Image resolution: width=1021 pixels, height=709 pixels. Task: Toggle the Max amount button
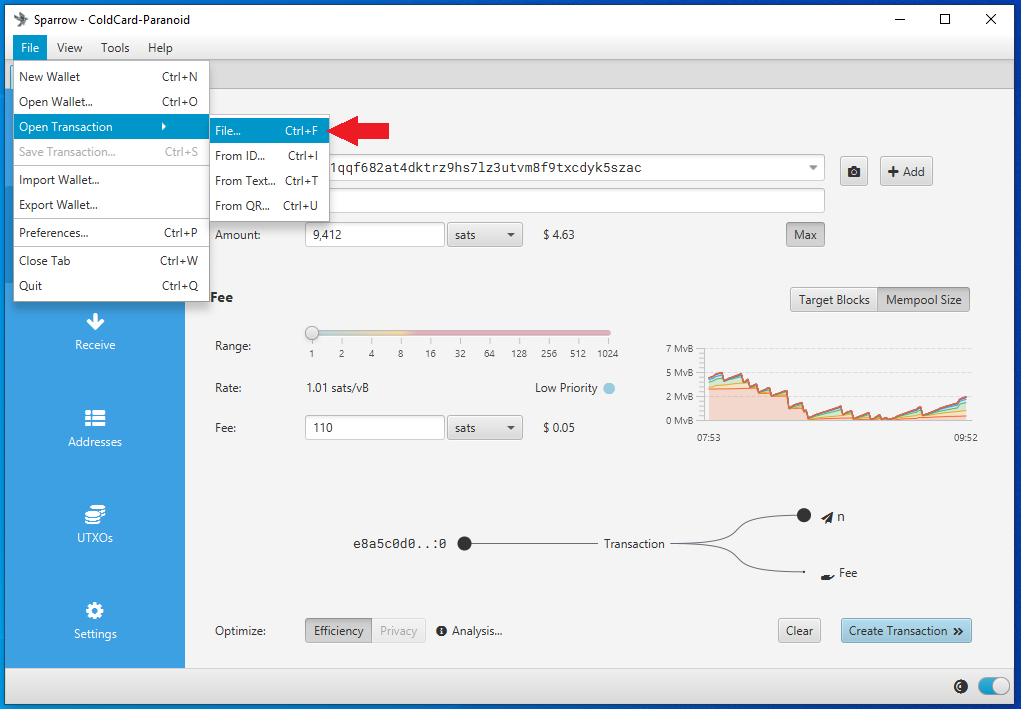(805, 235)
